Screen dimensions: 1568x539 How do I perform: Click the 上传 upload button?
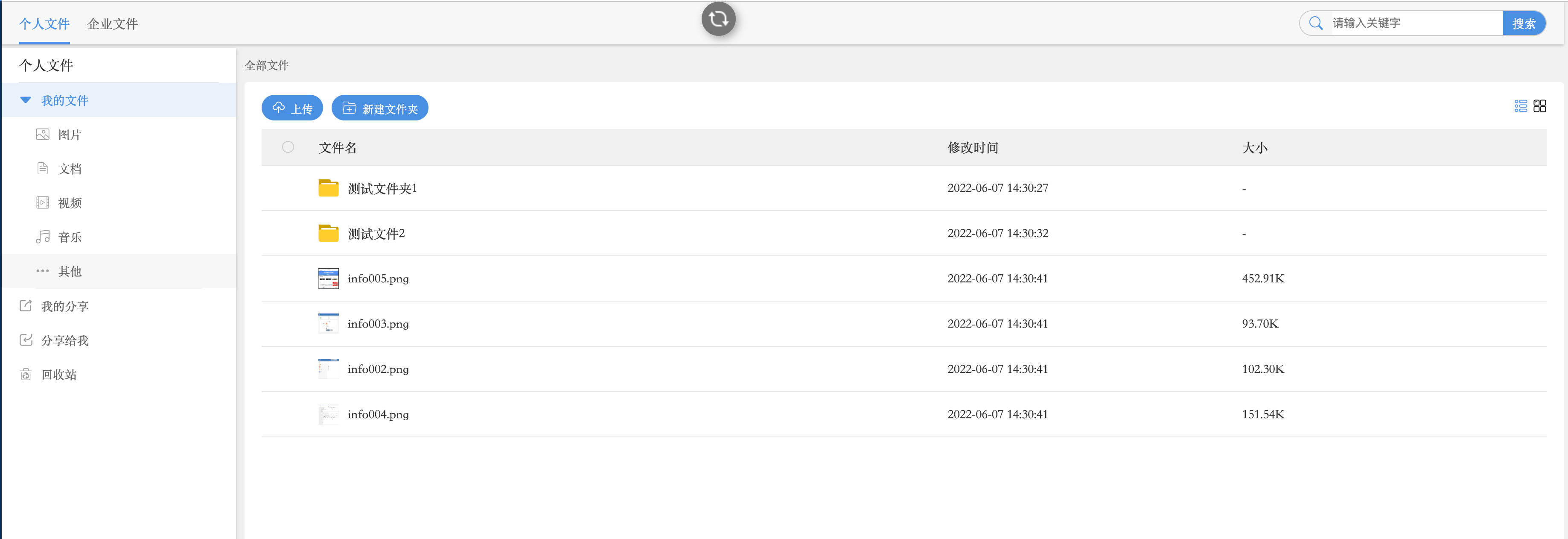(292, 108)
